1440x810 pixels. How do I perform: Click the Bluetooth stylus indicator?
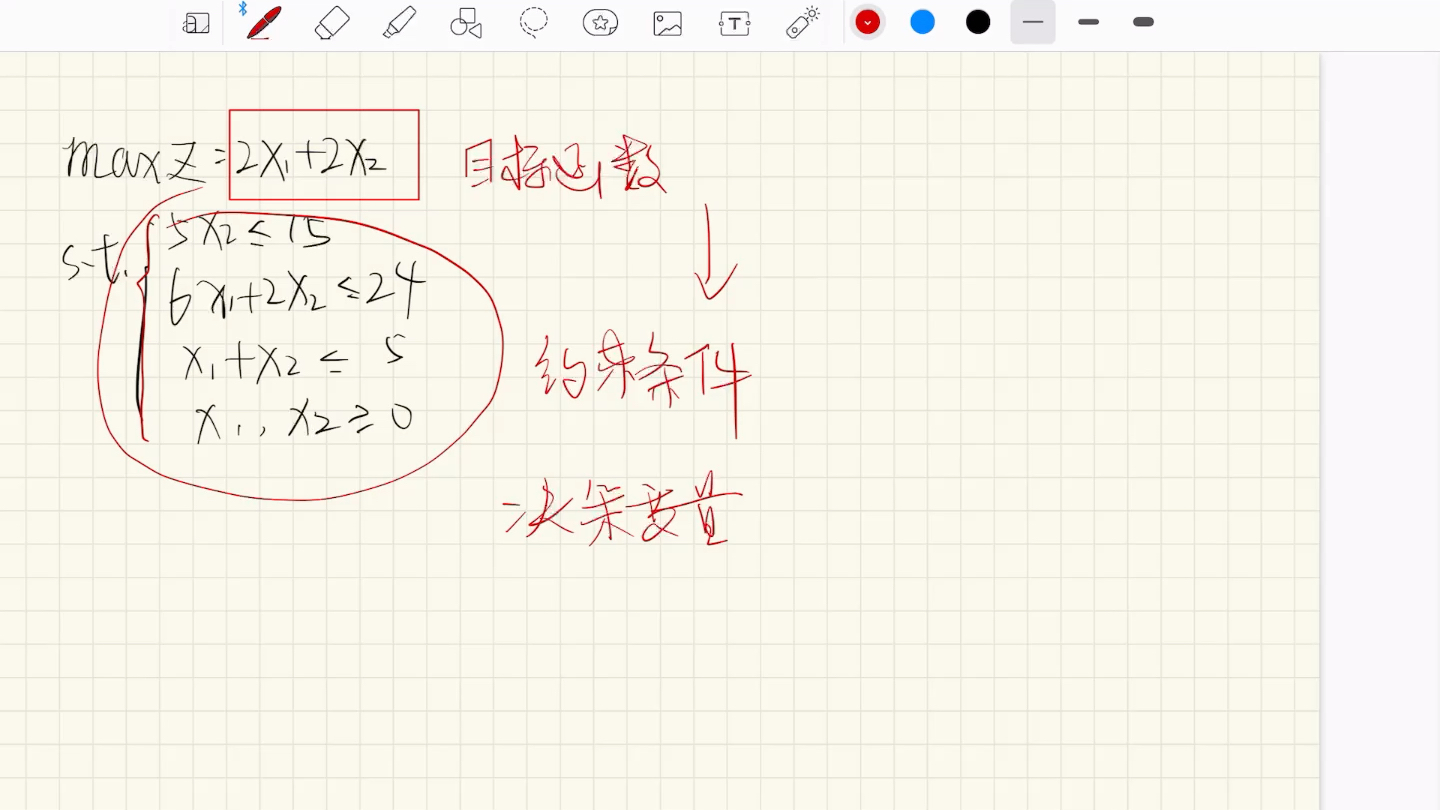(243, 9)
